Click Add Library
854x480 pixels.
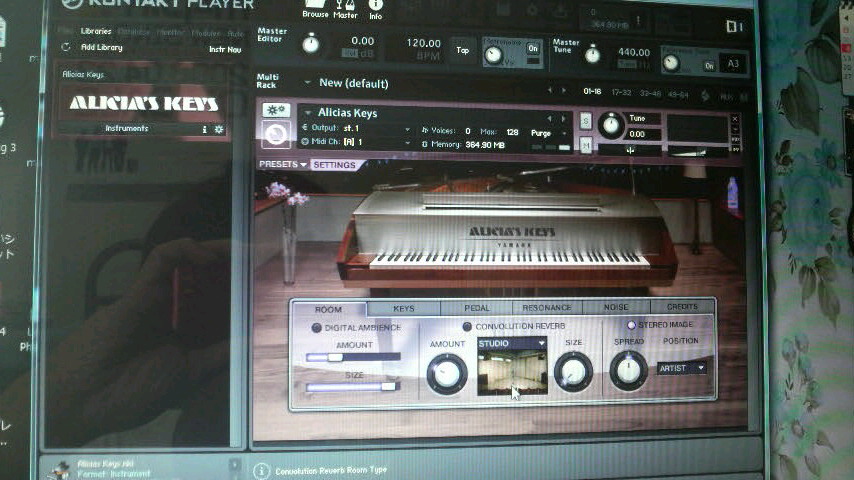(102, 47)
